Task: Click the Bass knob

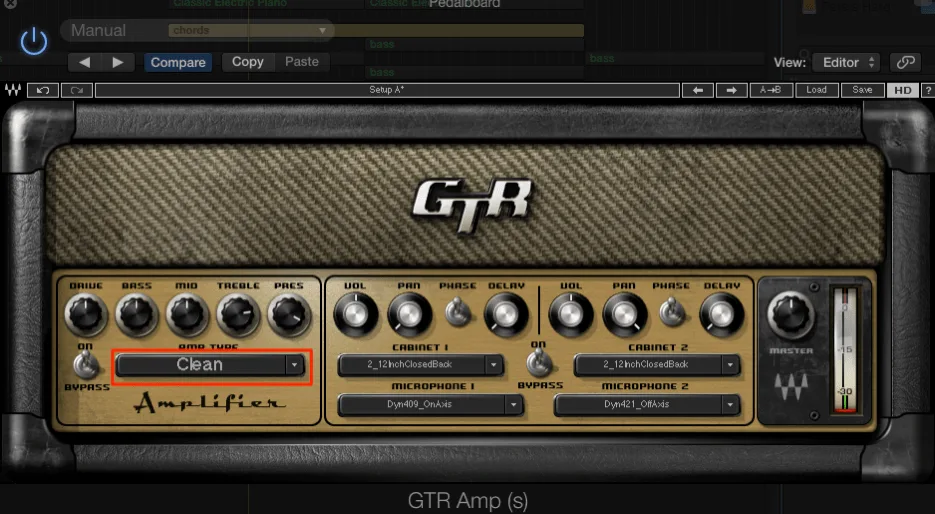Action: (x=137, y=314)
